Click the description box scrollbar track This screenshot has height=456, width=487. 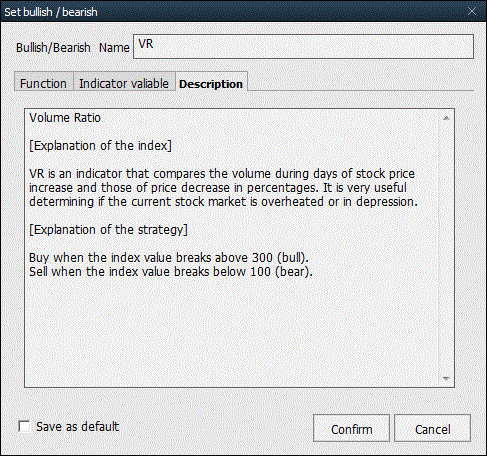point(446,248)
